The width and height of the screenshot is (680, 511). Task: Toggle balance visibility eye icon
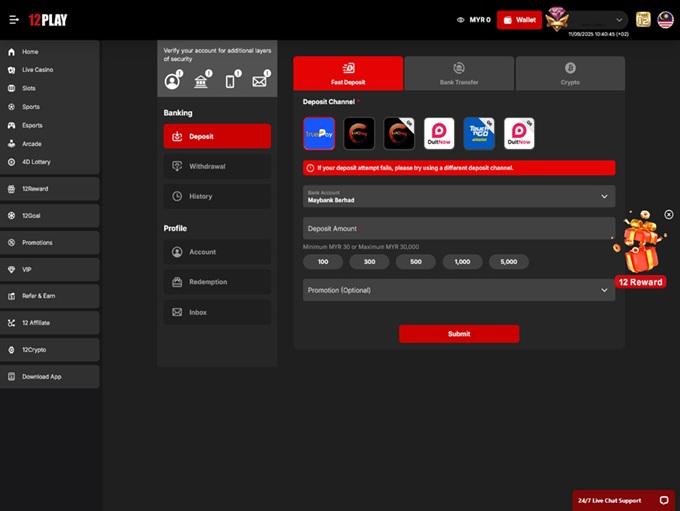pyautogui.click(x=461, y=20)
